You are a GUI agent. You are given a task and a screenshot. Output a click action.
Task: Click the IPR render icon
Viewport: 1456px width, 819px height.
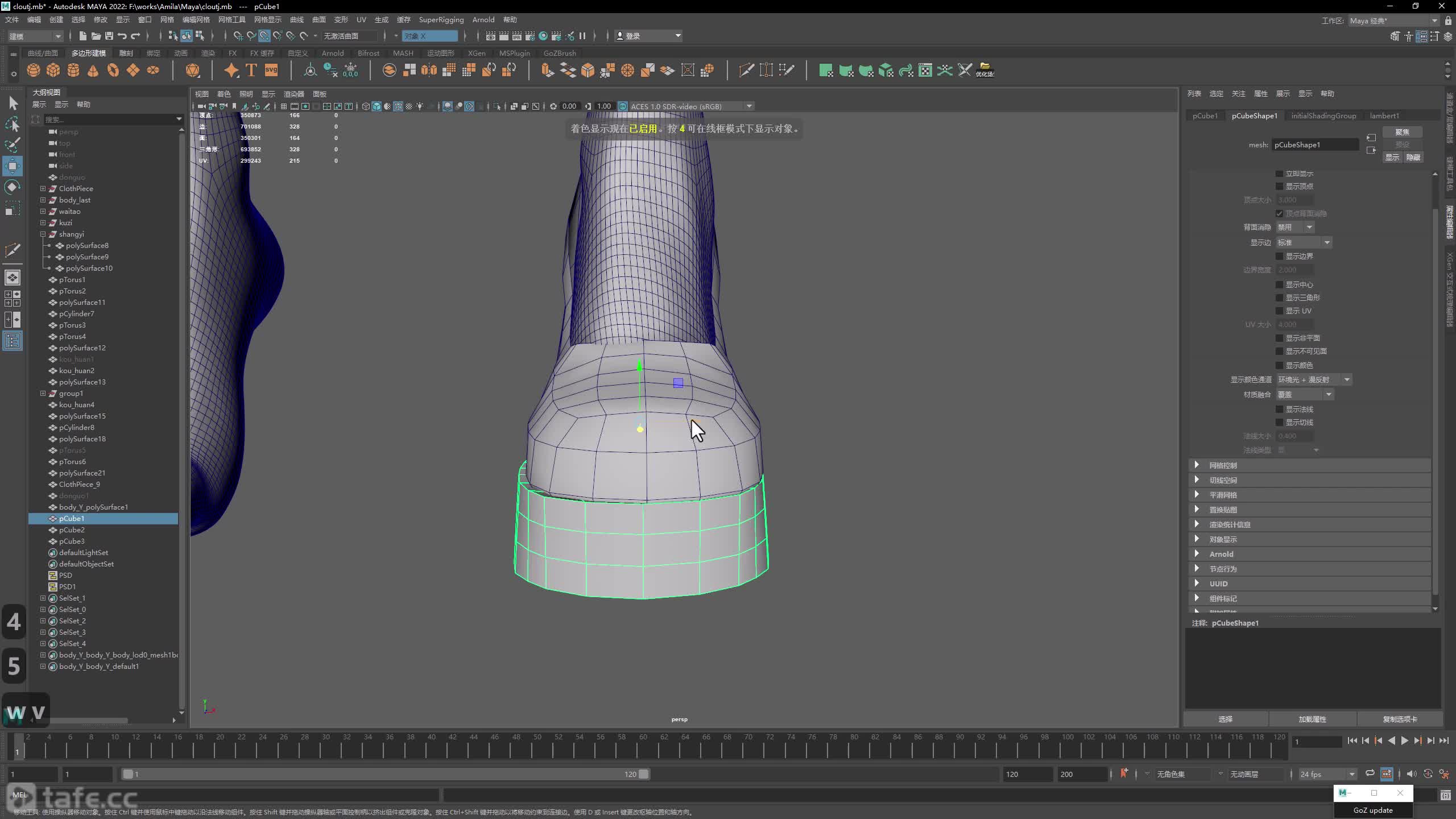pos(517,36)
